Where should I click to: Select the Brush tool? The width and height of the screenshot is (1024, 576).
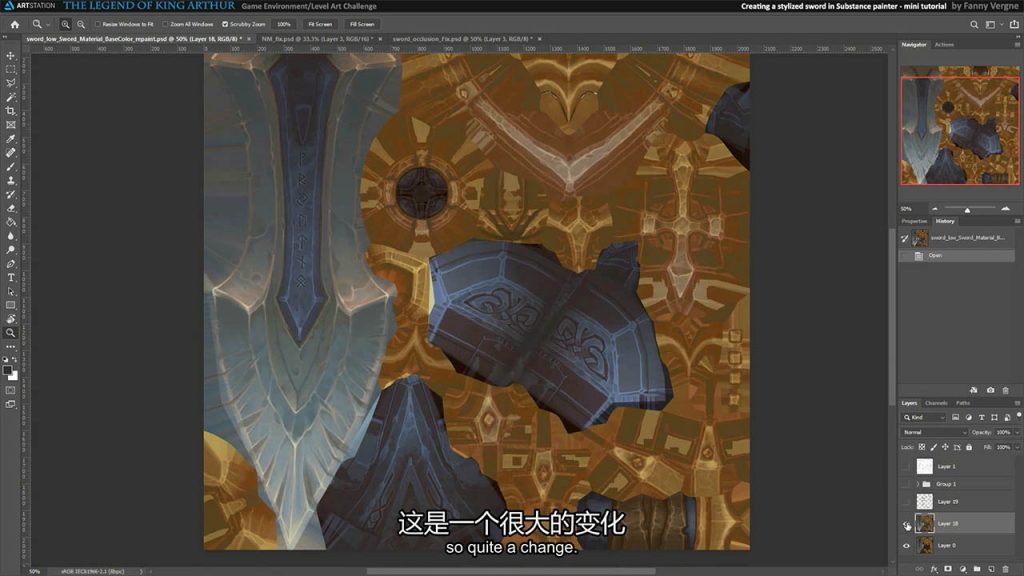point(10,167)
